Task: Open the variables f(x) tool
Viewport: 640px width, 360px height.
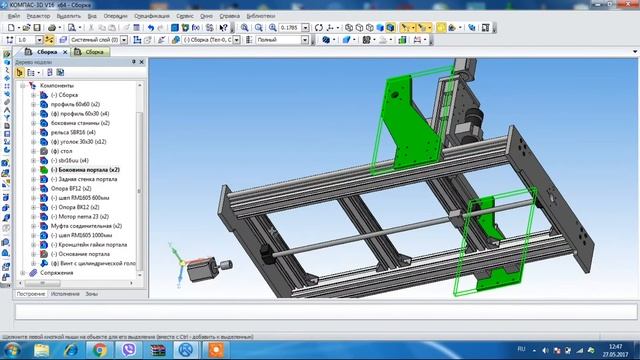Action: [196, 28]
